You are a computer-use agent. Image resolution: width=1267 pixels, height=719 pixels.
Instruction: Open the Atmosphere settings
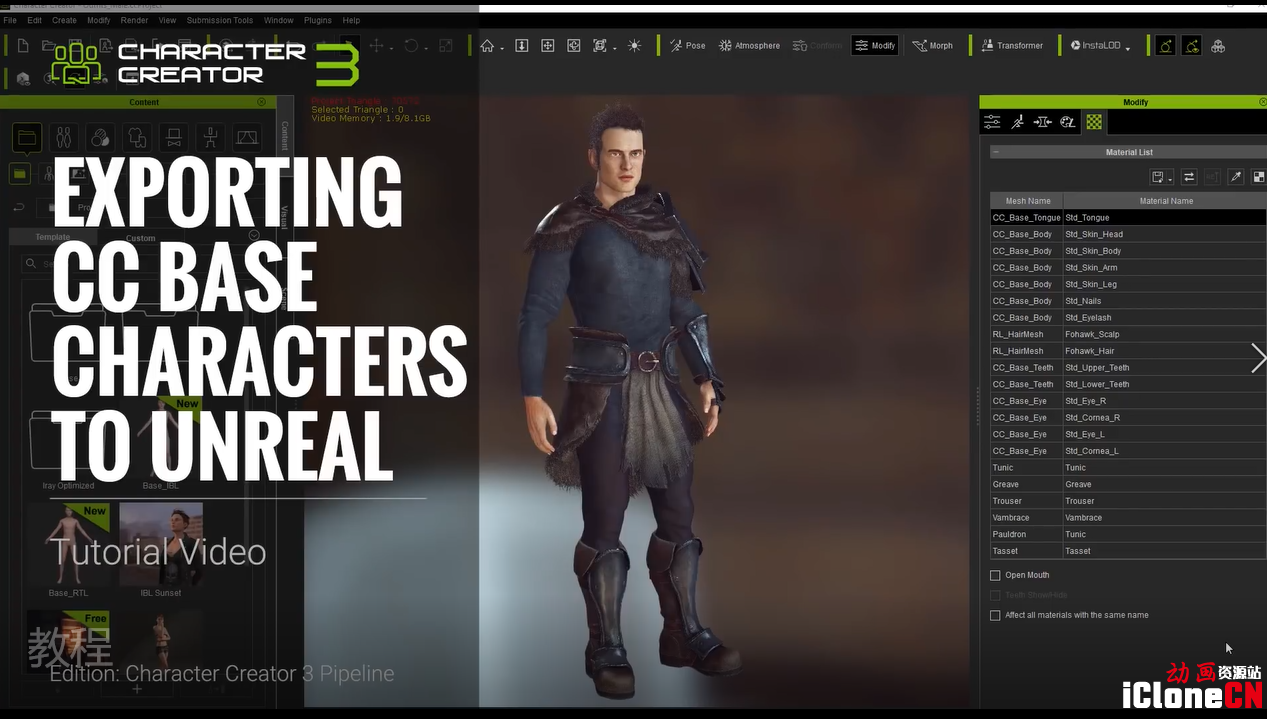click(x=750, y=46)
